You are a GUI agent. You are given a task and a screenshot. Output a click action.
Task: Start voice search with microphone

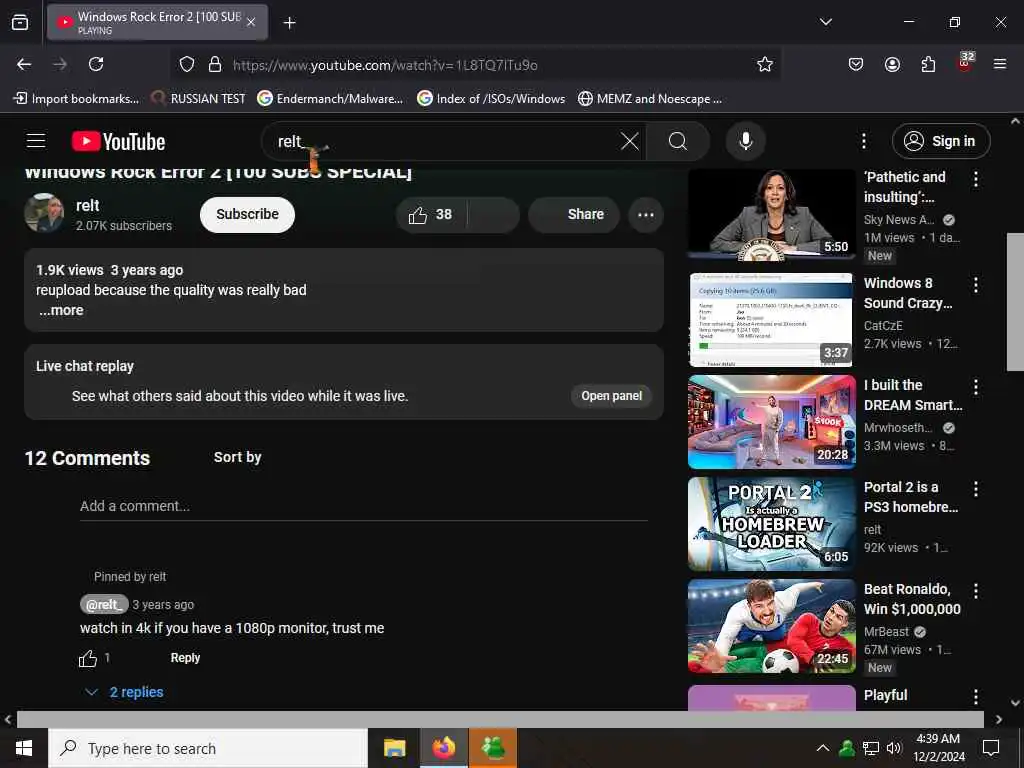745,141
